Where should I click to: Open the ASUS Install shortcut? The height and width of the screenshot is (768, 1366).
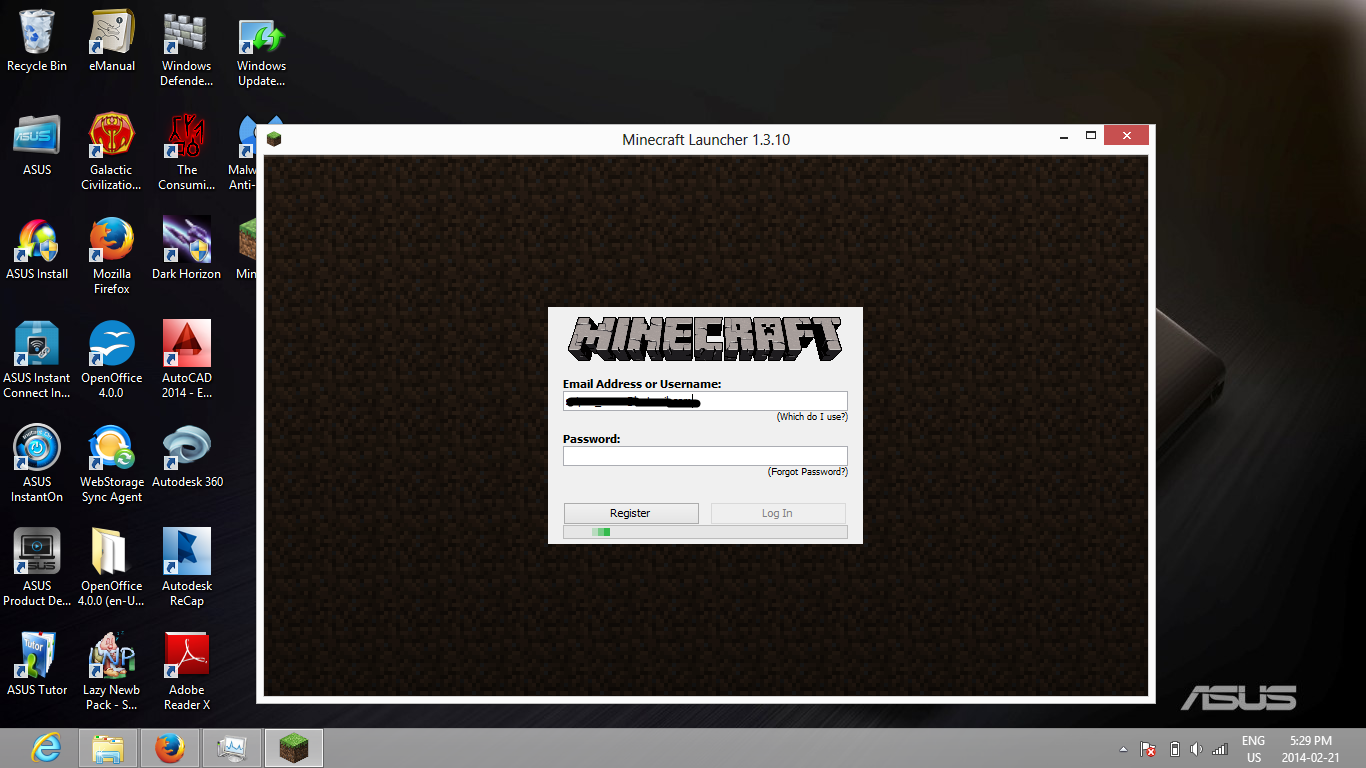37,249
